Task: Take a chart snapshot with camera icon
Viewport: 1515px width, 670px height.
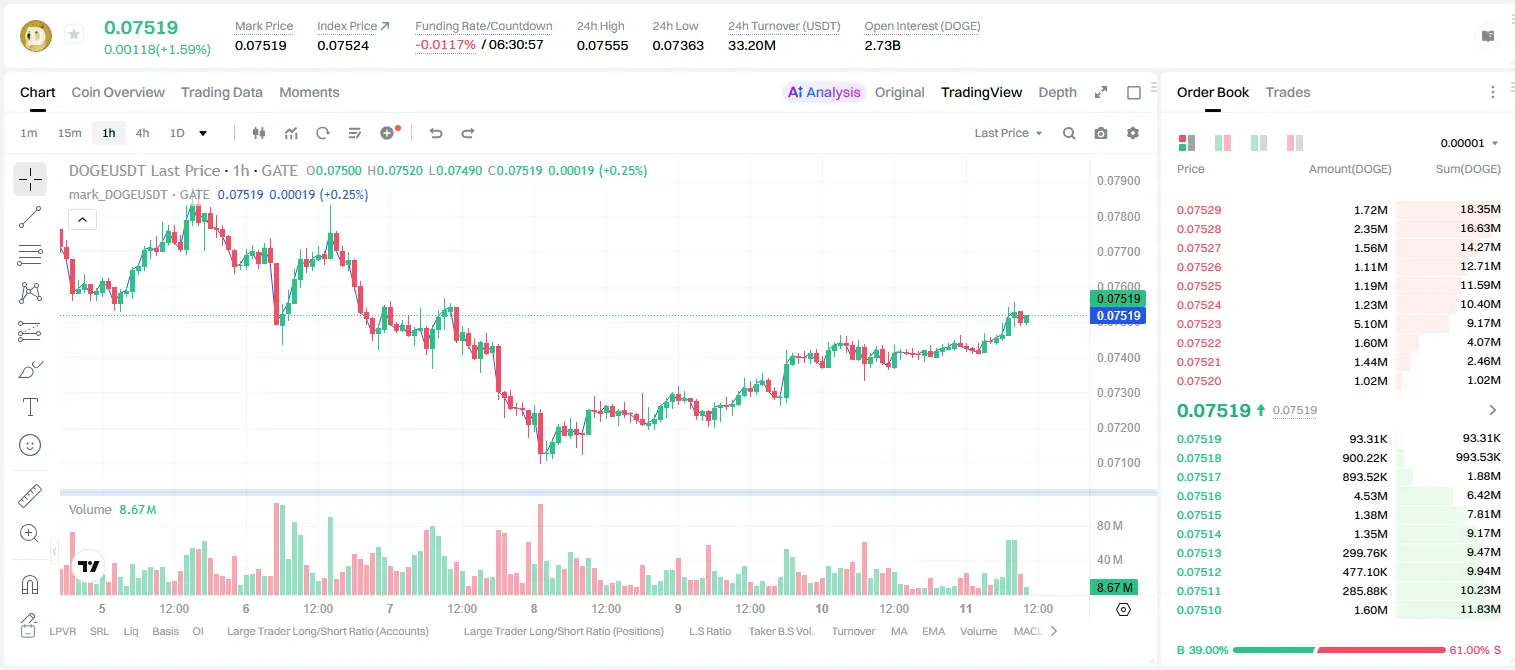Action: click(x=1101, y=133)
